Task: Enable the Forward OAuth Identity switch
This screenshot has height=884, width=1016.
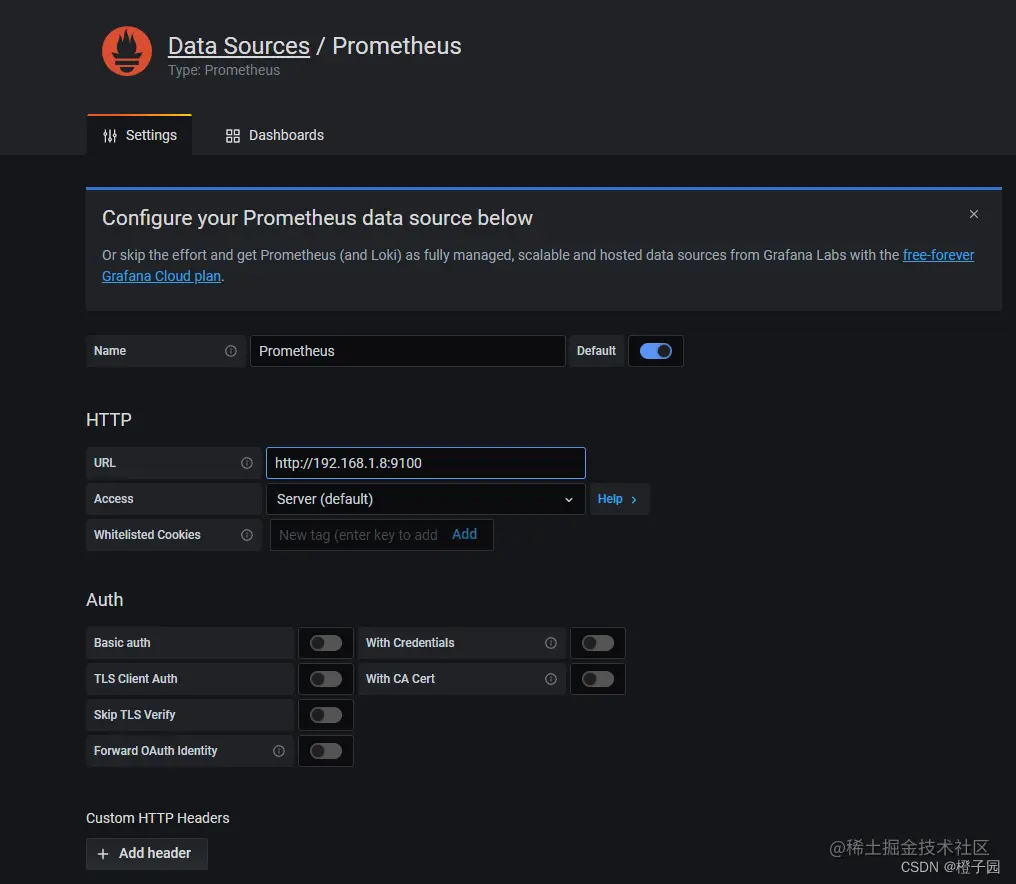Action: pos(325,750)
